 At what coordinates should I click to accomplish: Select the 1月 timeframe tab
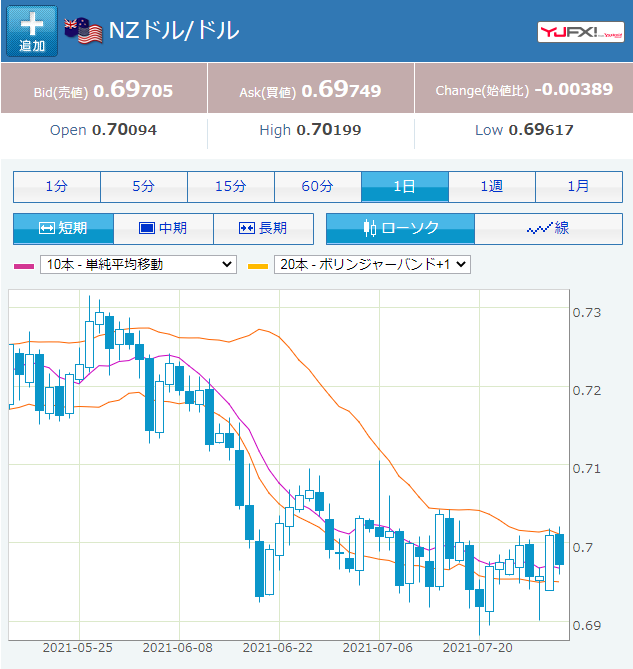pos(579,186)
